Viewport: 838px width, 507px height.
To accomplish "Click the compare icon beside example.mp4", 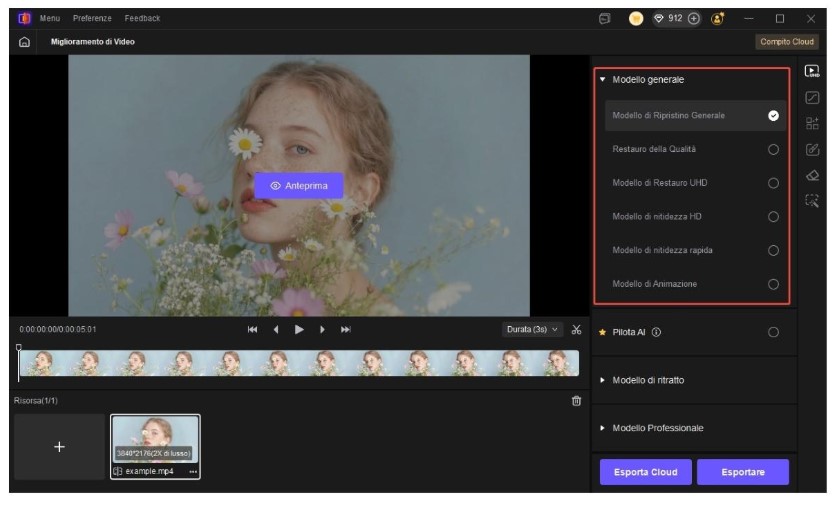I will (x=118, y=472).
